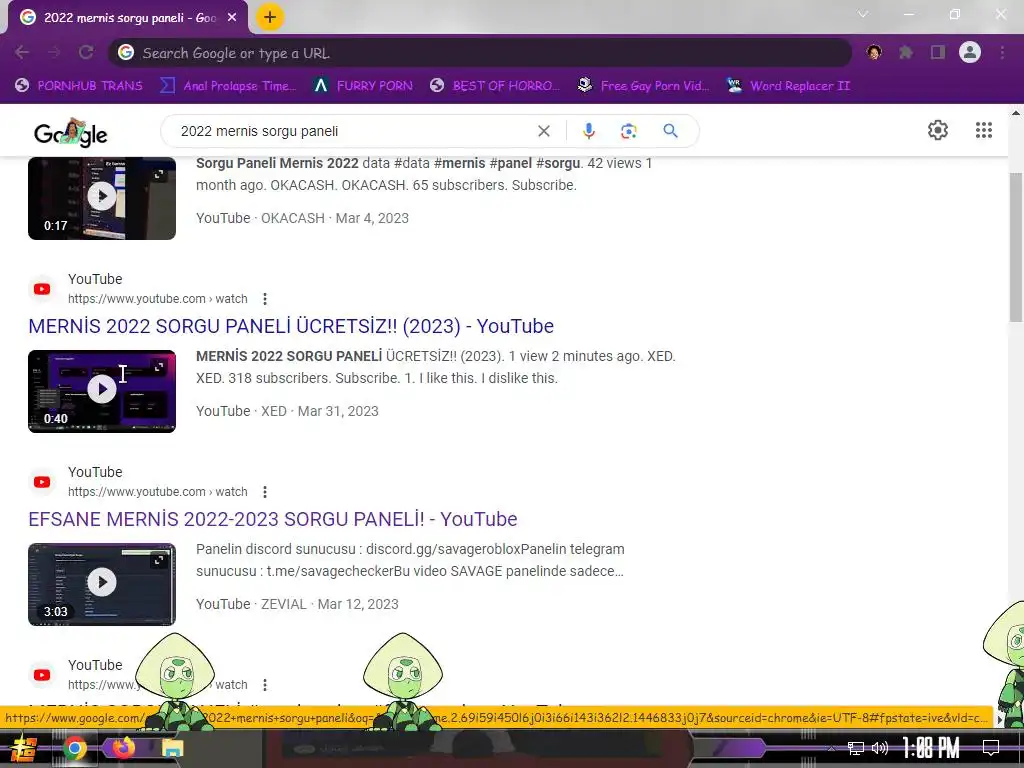Open 'EFSANE MERNİS 2022-2023 SORGU PANELİ!' result
1024x768 pixels.
point(272,519)
